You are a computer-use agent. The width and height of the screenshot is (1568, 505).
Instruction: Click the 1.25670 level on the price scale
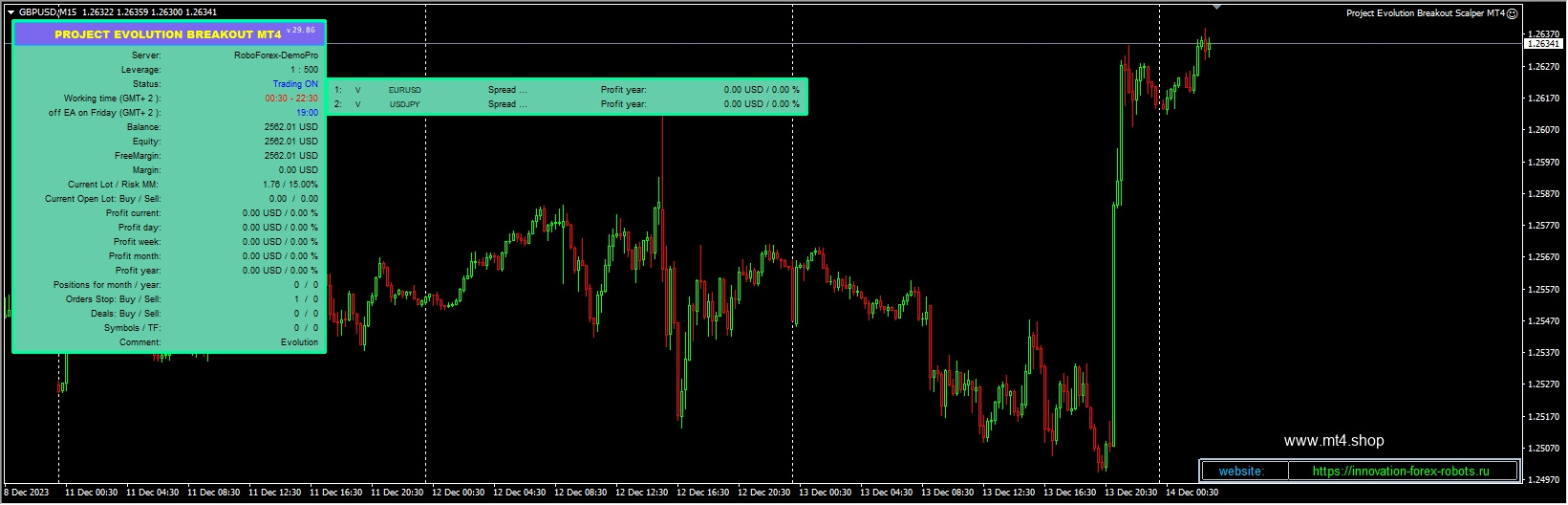[x=1544, y=257]
